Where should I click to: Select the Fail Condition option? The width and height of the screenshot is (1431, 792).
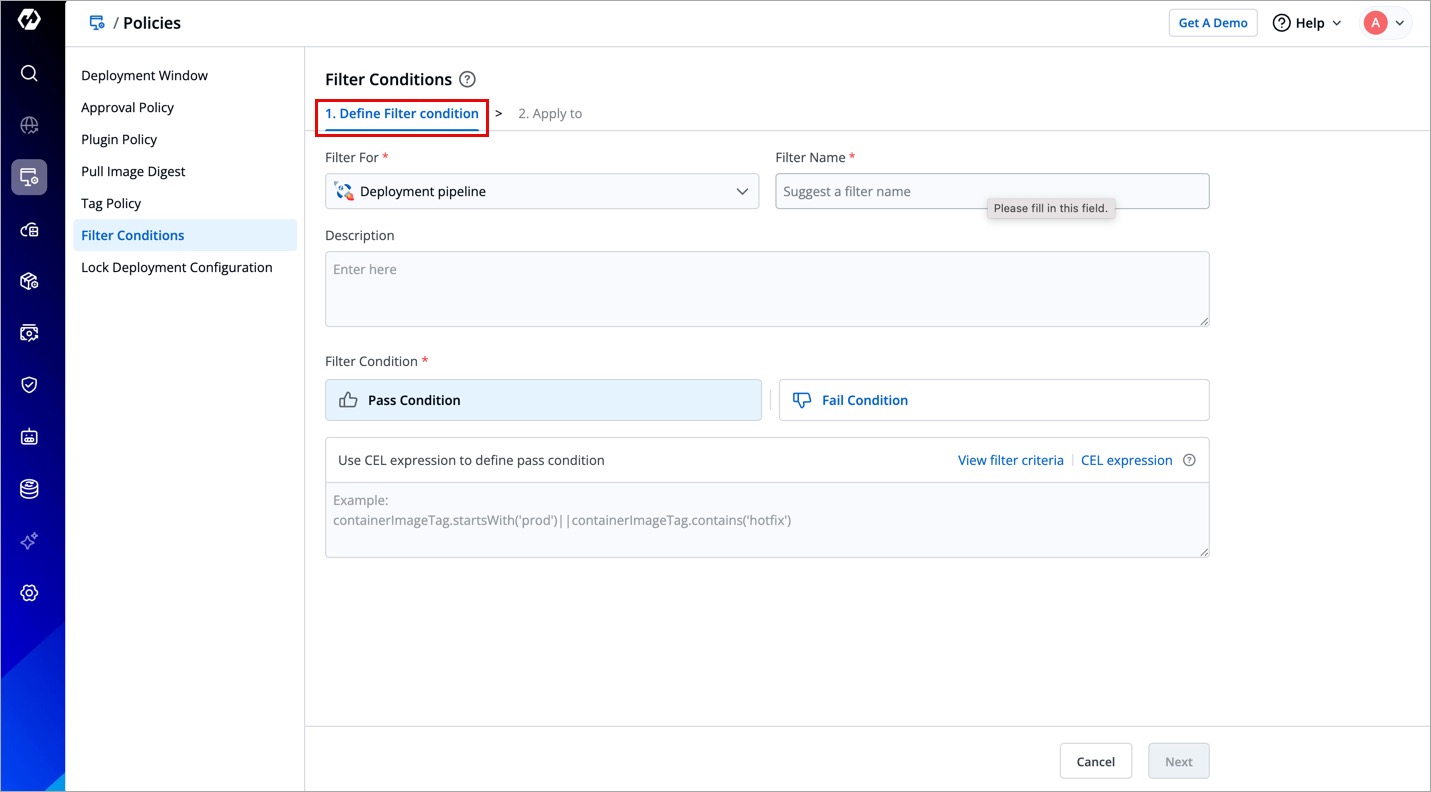993,400
